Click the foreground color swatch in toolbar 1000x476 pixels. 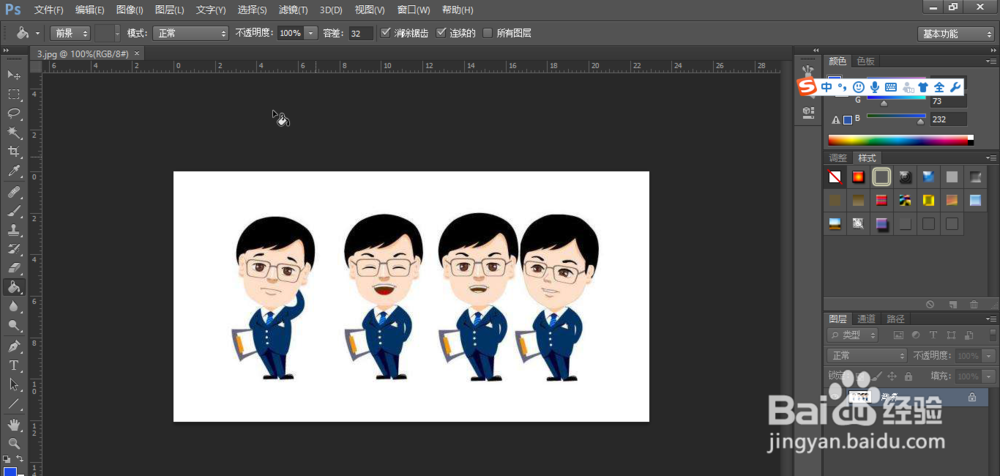(8, 471)
